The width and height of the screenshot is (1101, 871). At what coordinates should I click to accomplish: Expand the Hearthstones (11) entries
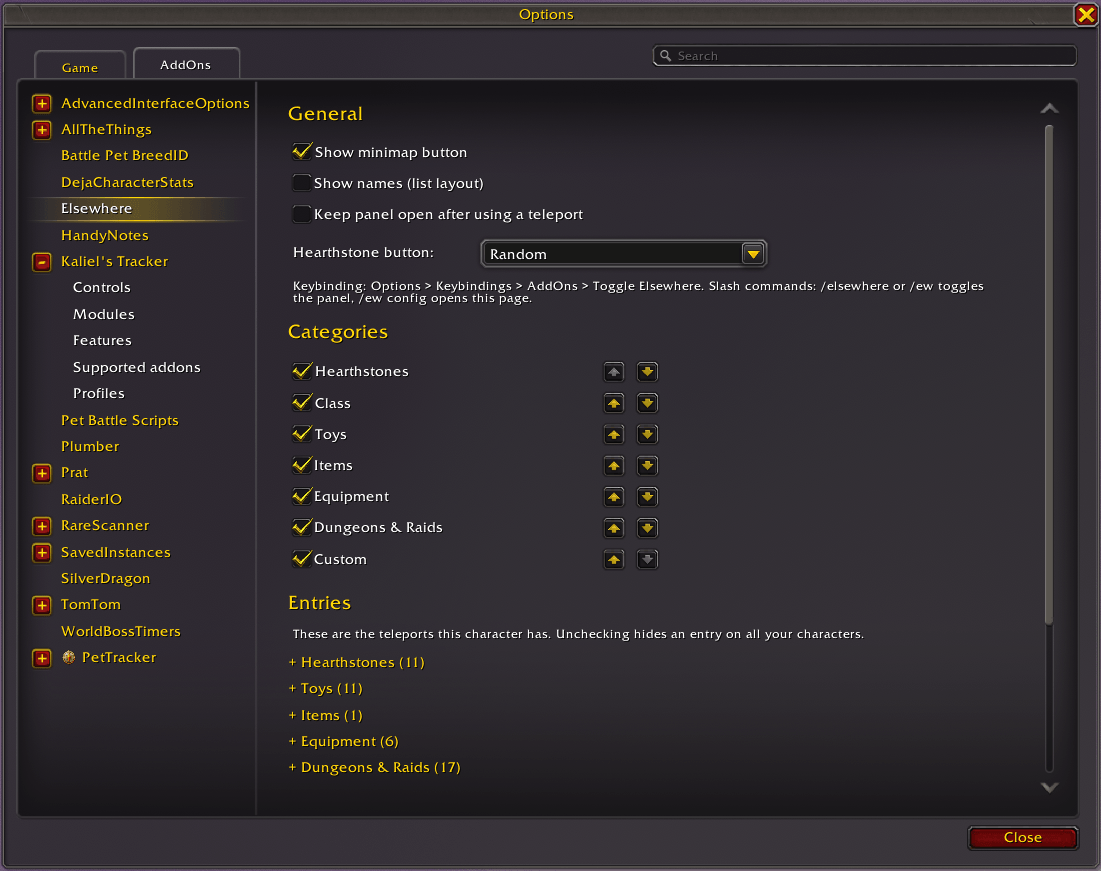pos(357,662)
